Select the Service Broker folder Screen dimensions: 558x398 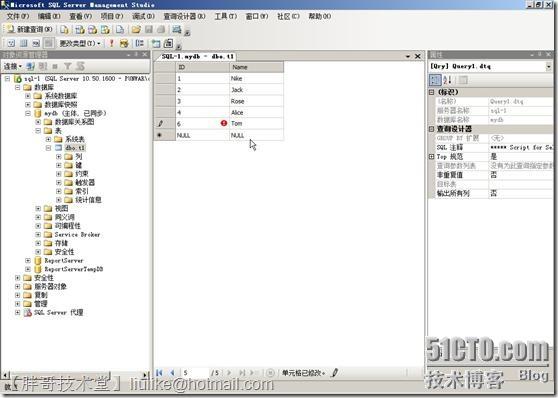pos(77,235)
